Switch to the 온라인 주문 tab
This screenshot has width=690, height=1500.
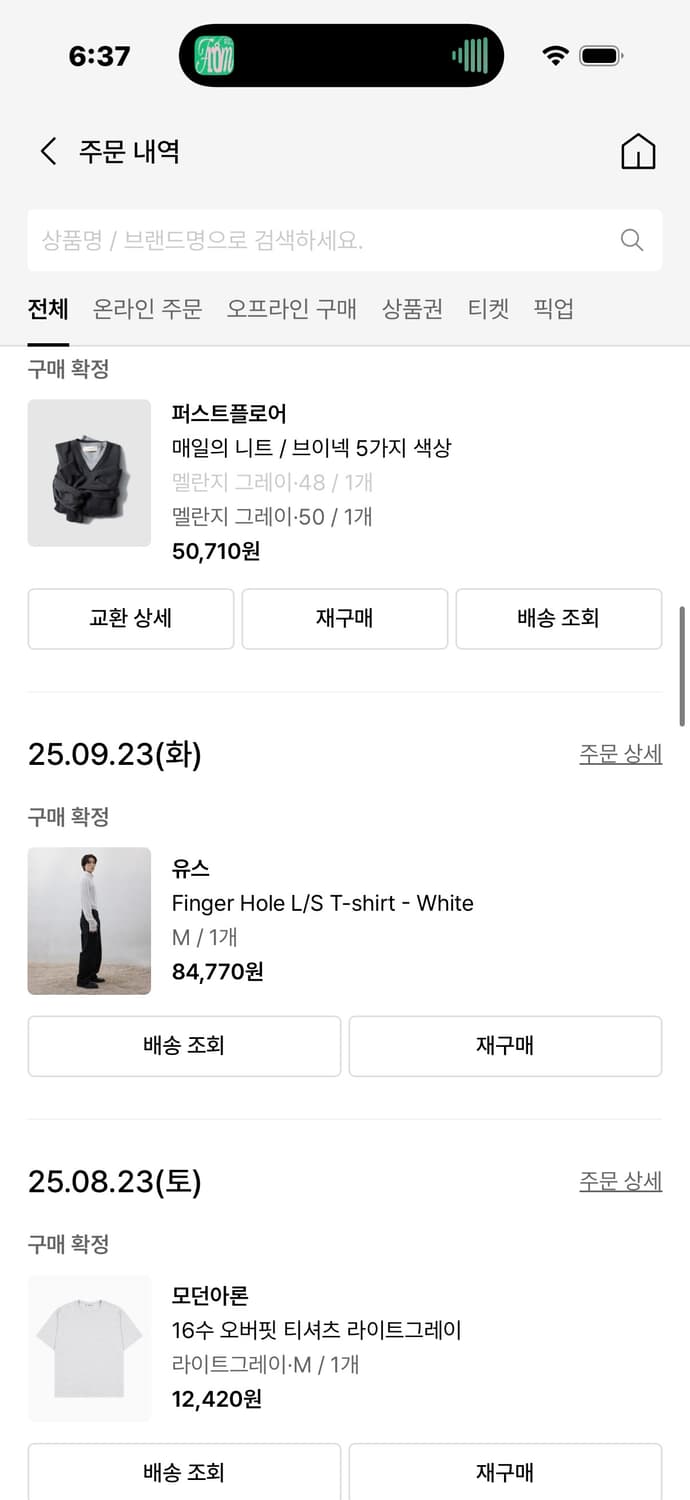click(146, 310)
